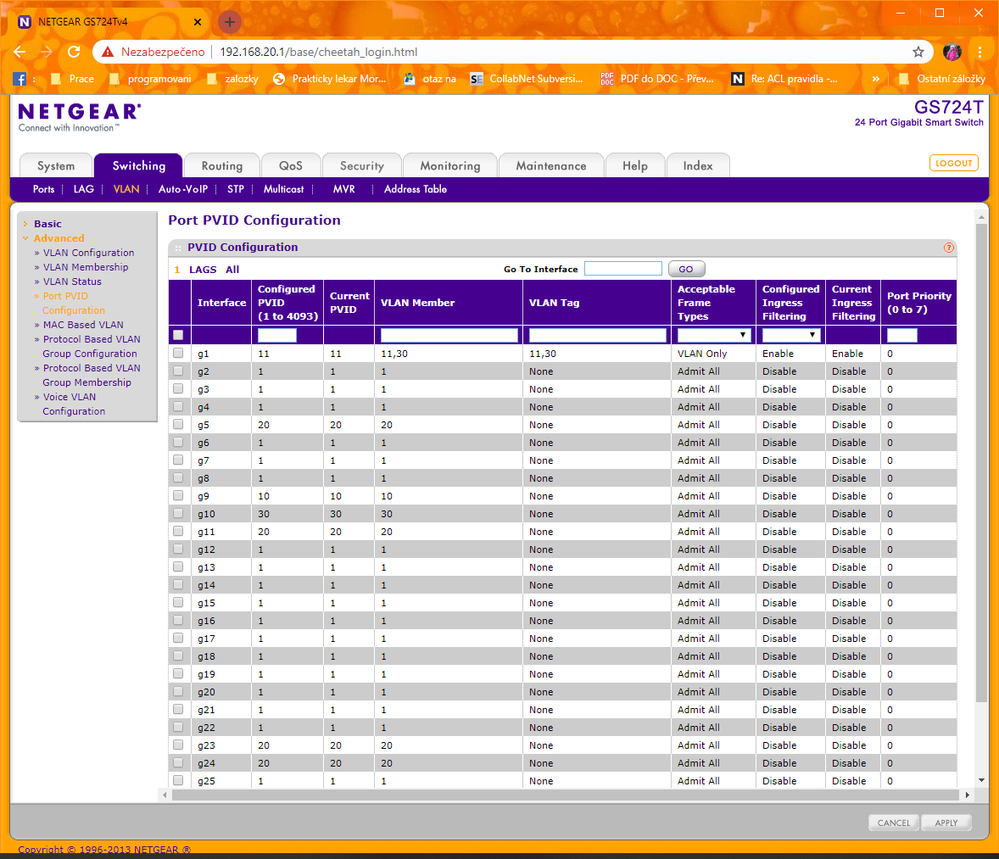999x859 pixels.
Task: Apply the PVID configuration changes
Action: tap(946, 823)
